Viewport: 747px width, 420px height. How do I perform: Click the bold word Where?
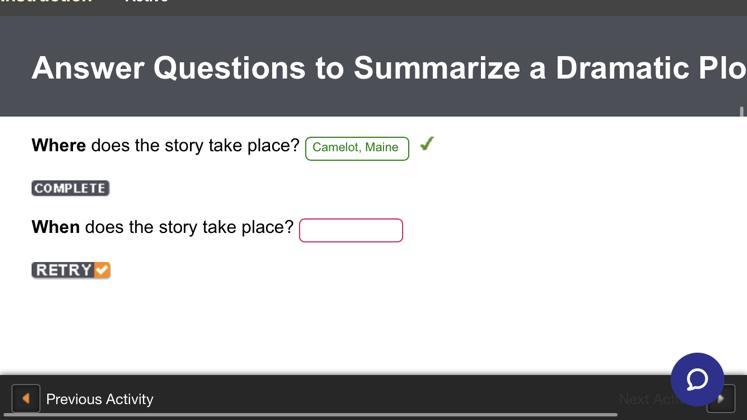click(x=58, y=146)
